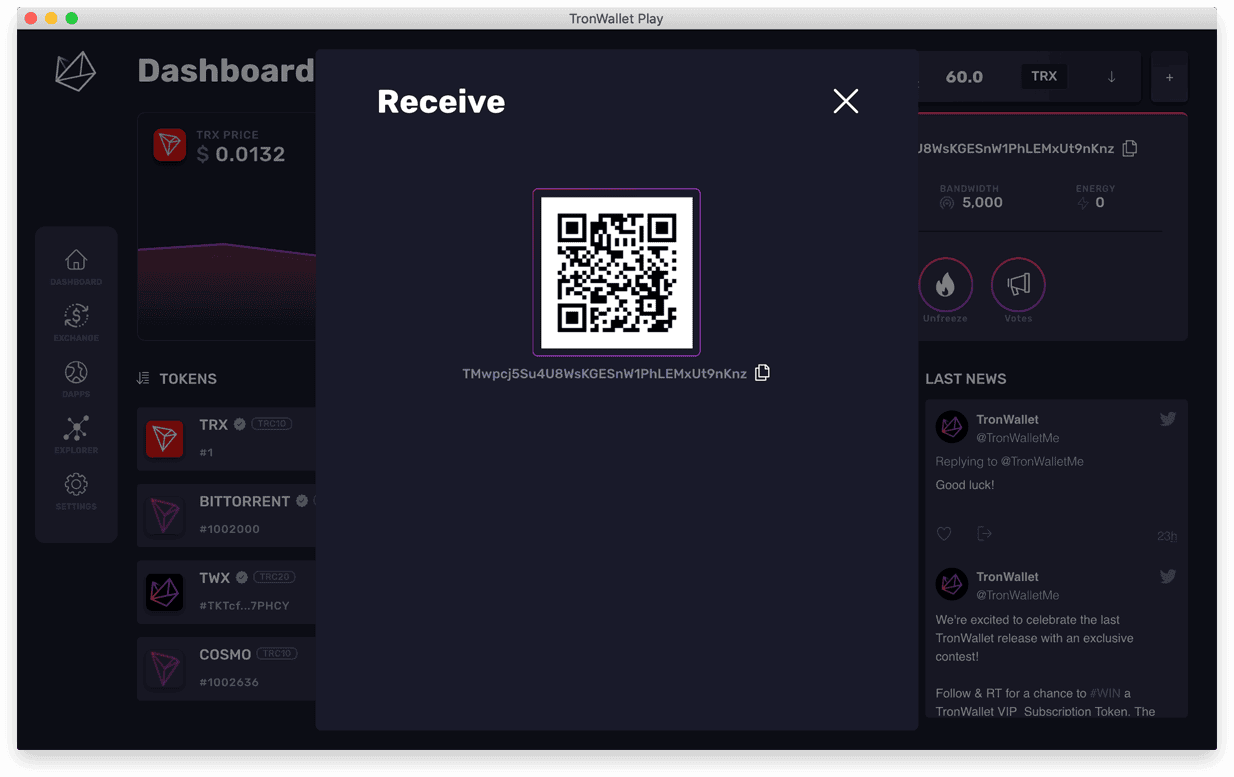Select the TRX token row
This screenshot has width=1234, height=777.
(226, 438)
